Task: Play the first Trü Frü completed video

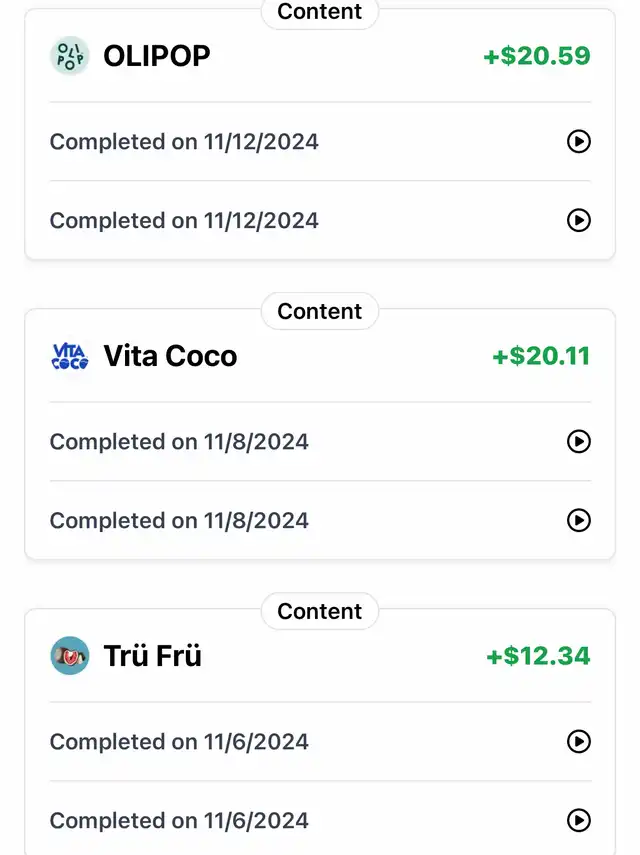Action: point(579,742)
